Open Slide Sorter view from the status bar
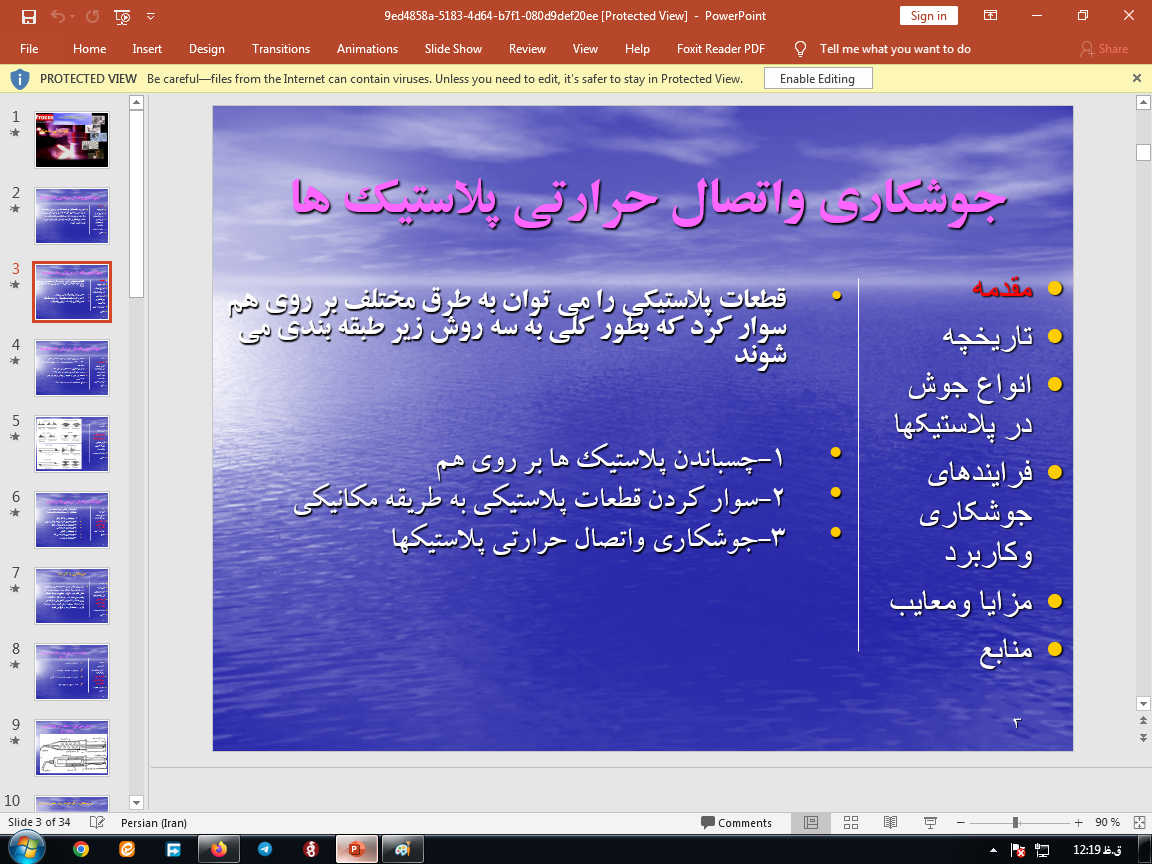The width and height of the screenshot is (1152, 864). pyautogui.click(x=851, y=822)
